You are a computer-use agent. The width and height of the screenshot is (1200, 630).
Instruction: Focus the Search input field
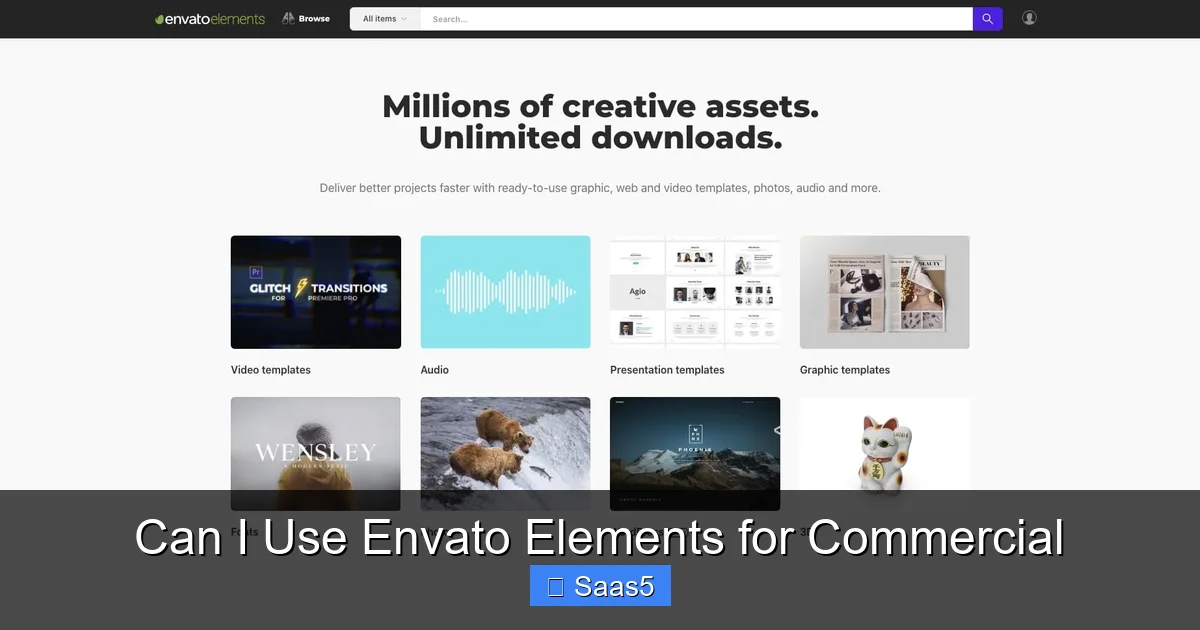[x=696, y=19]
